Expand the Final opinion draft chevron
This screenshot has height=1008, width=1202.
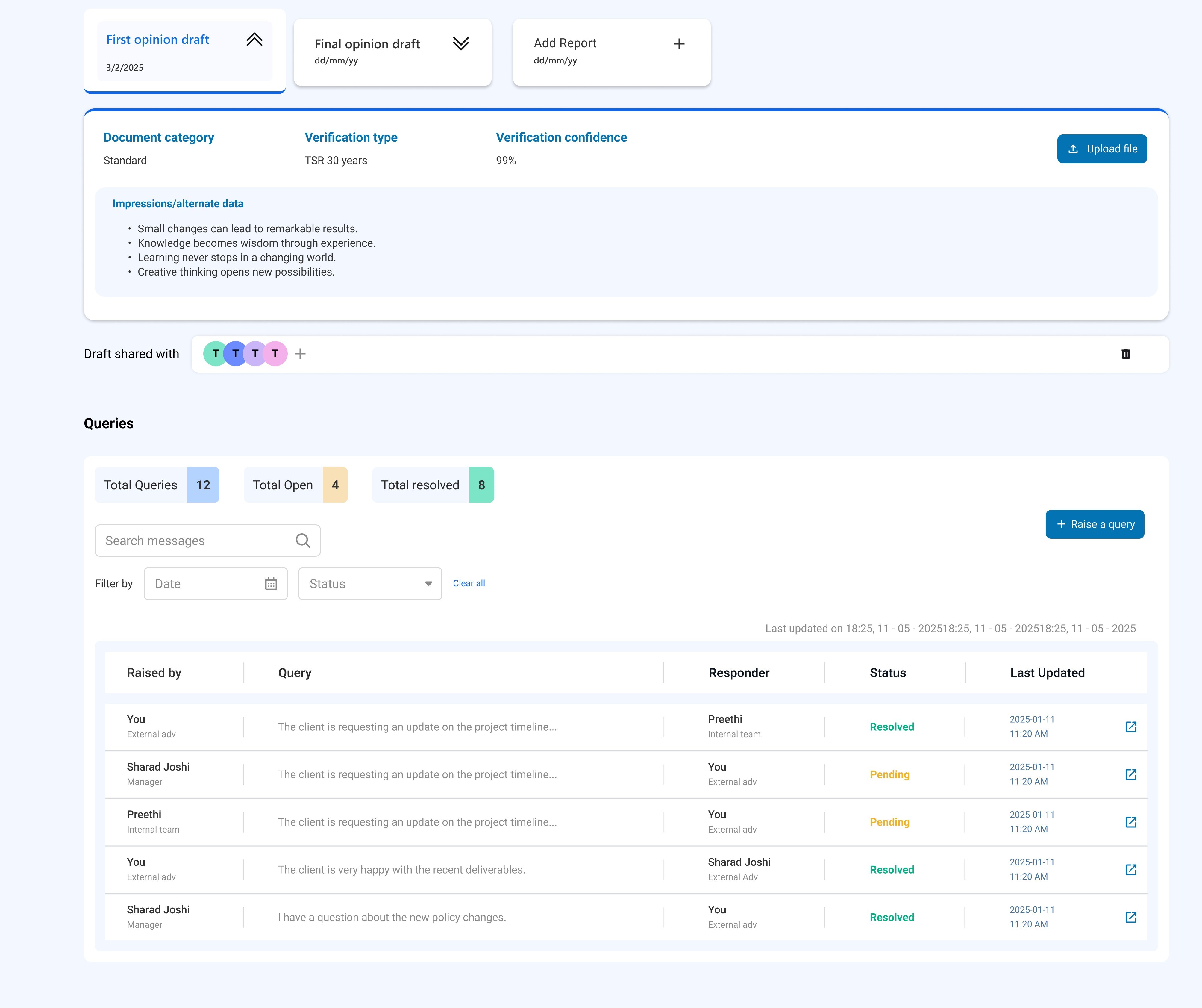[461, 44]
